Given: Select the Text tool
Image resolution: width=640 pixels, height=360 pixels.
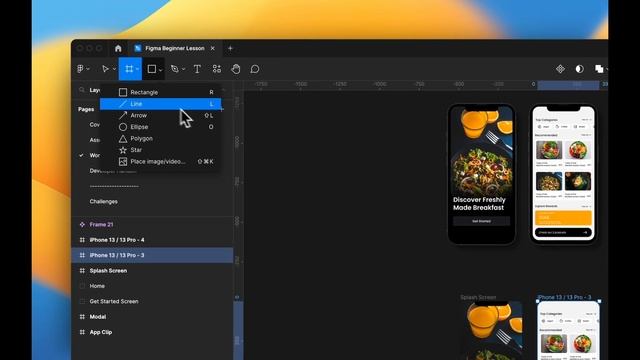Looking at the screenshot, I should click(x=197, y=69).
